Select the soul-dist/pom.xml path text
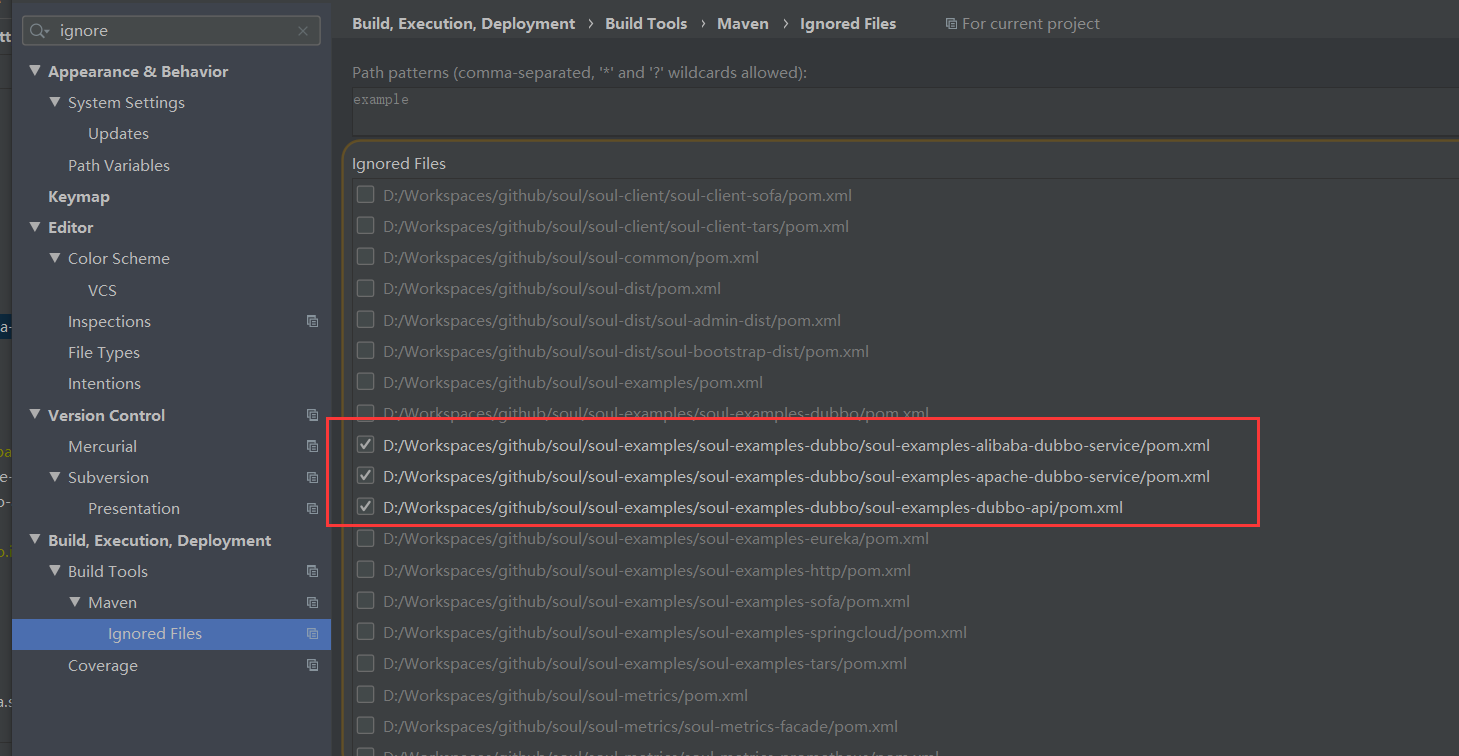The height and width of the screenshot is (756, 1459). tap(552, 288)
